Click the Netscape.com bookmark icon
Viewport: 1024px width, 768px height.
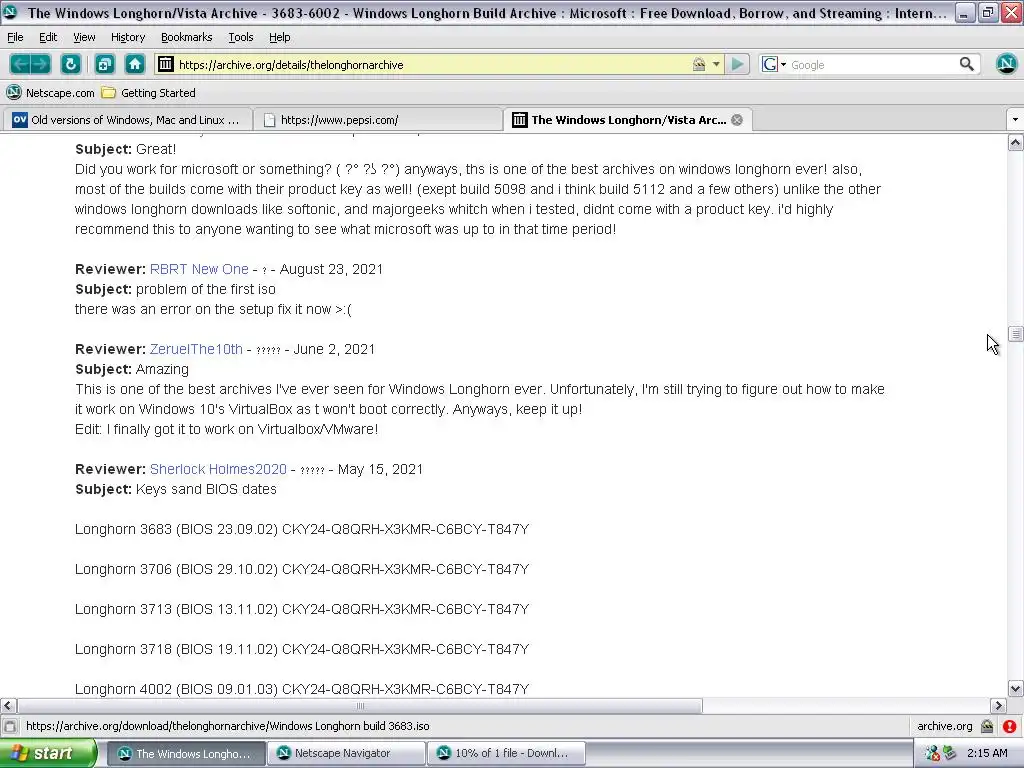14,92
